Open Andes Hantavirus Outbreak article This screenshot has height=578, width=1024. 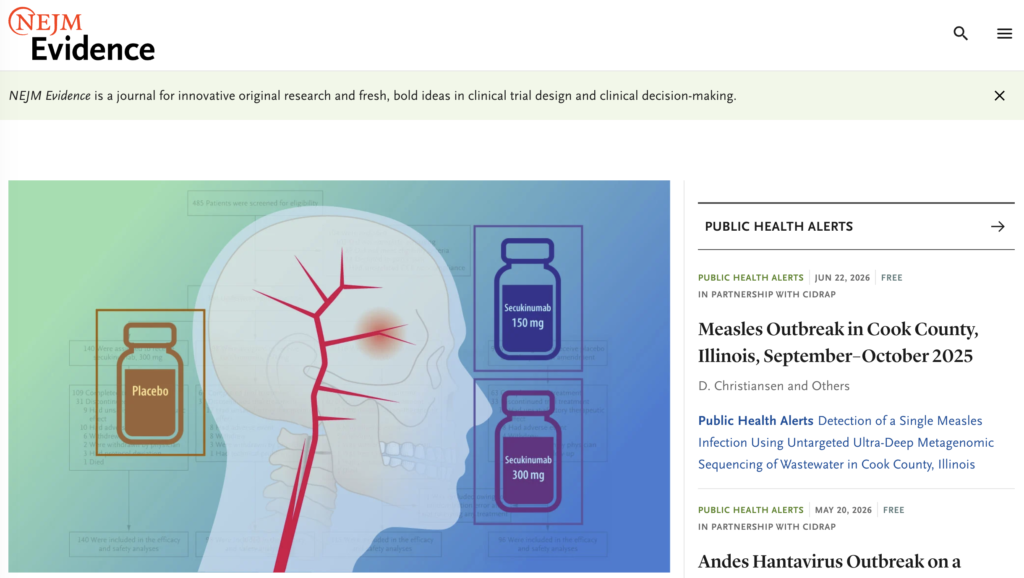click(x=829, y=562)
